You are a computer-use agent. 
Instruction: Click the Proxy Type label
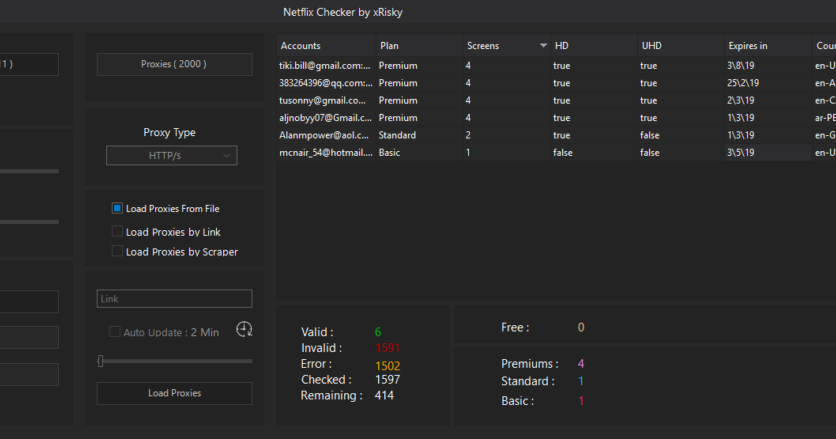(x=170, y=132)
